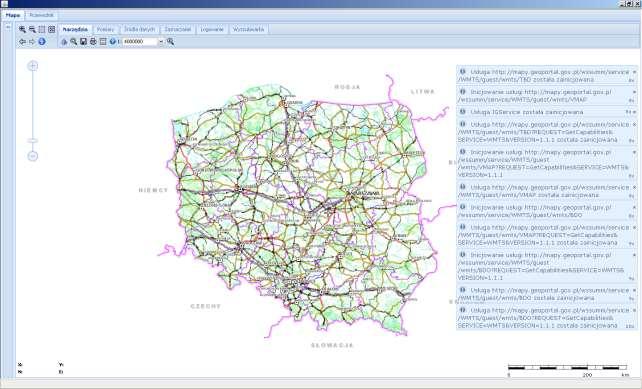Click the save map floppy icon

tap(84, 41)
